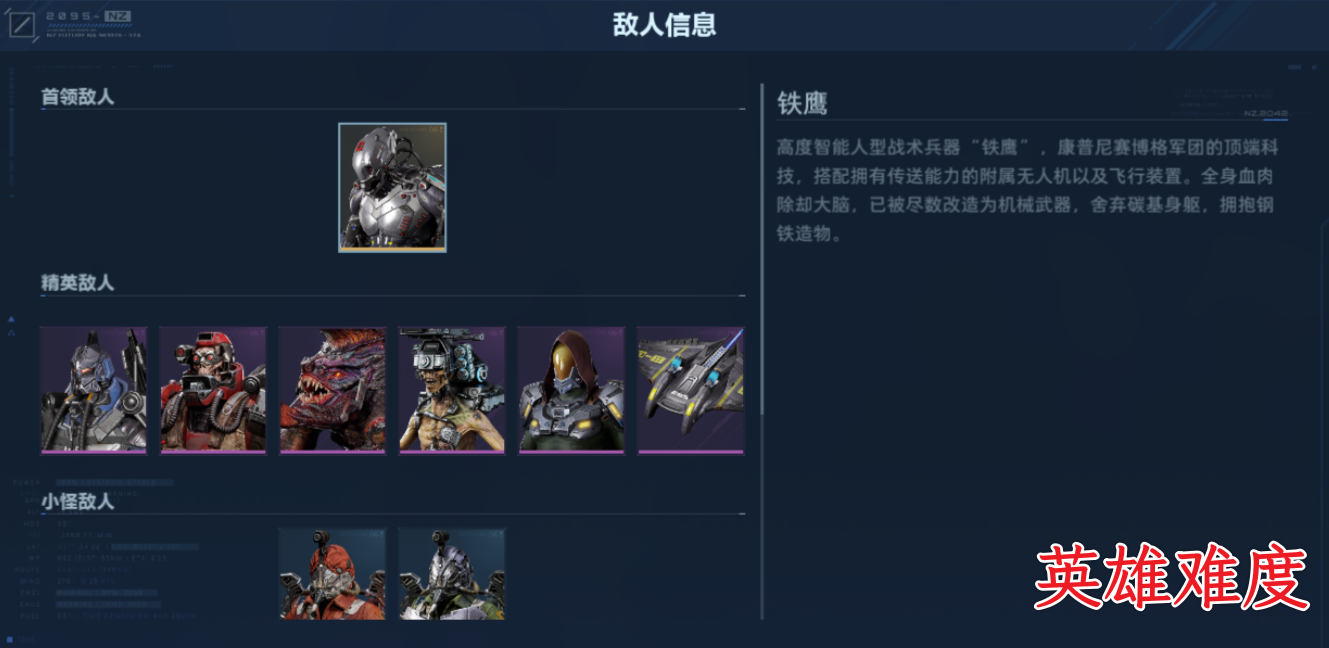This screenshot has height=648, width=1329.
Task: Click the 铁鹰 enemy name heading
Action: tap(802, 103)
